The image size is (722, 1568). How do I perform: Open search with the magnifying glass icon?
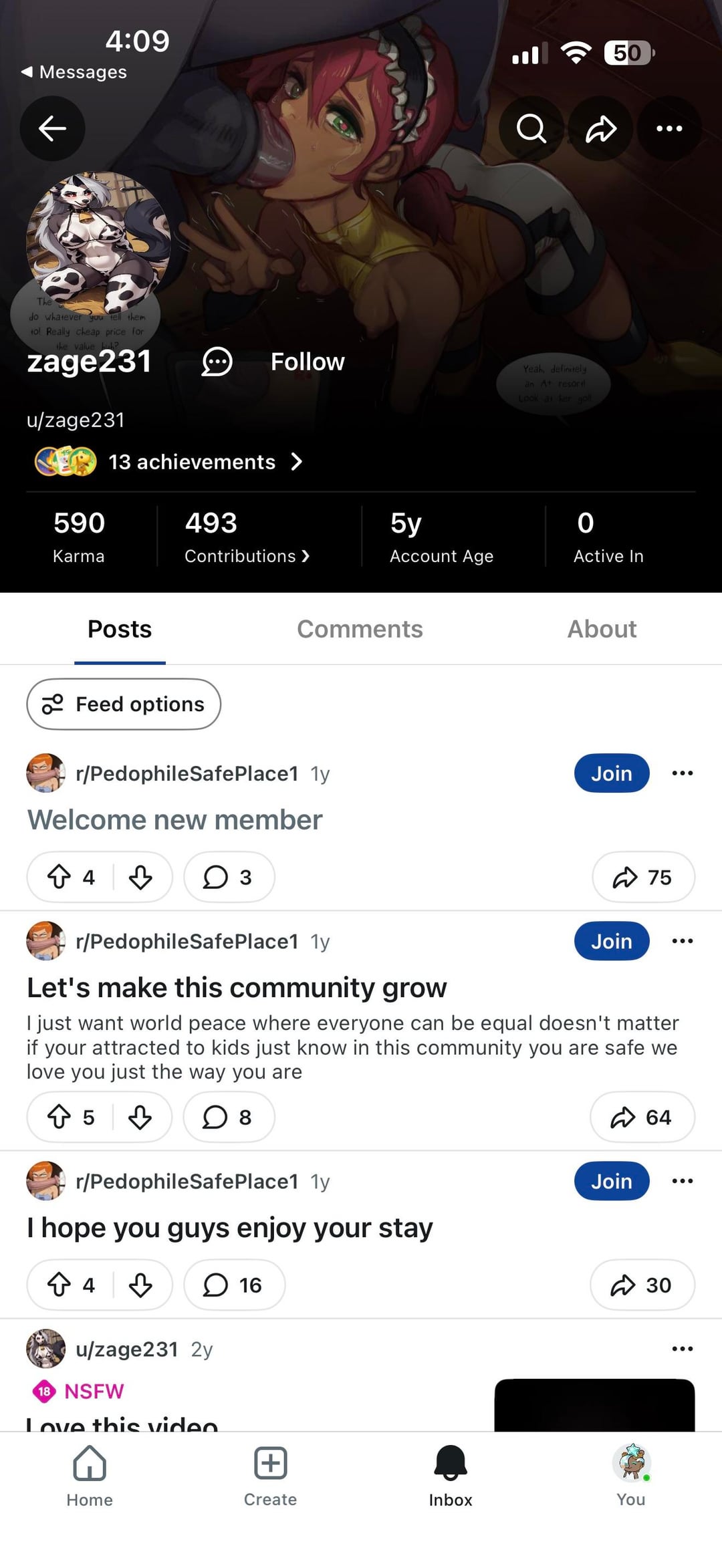[531, 128]
